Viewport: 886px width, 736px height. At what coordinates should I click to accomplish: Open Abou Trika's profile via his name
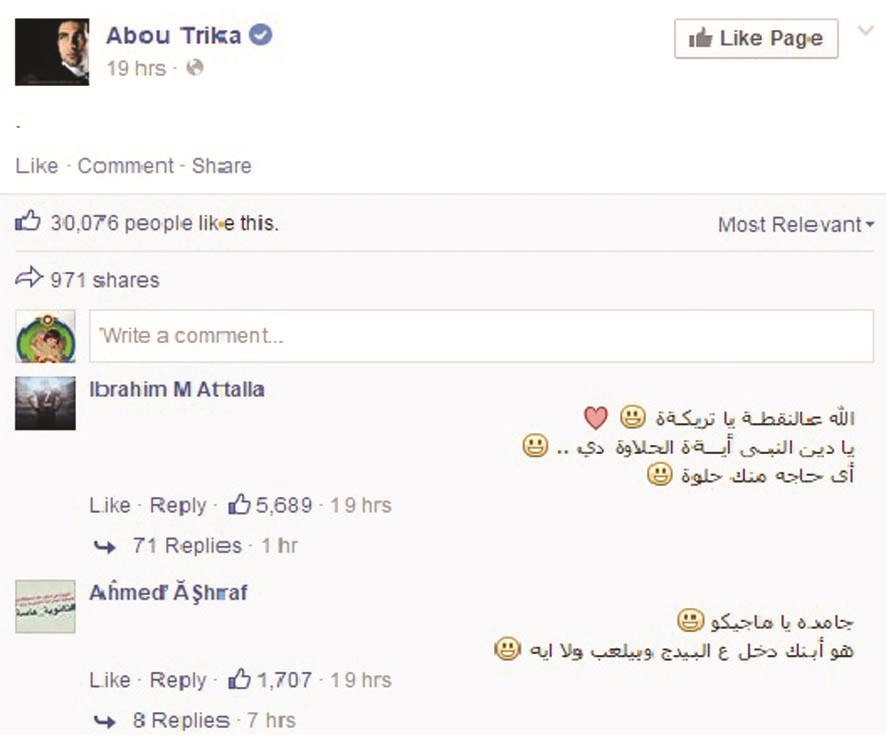coord(173,33)
